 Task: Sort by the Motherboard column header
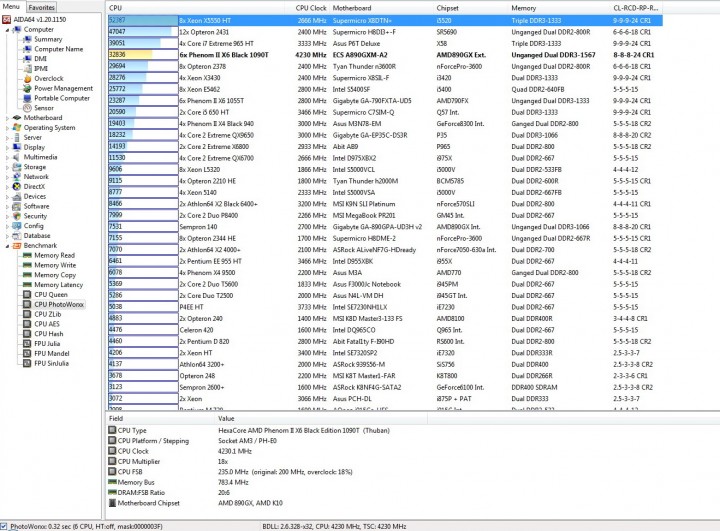pos(381,8)
